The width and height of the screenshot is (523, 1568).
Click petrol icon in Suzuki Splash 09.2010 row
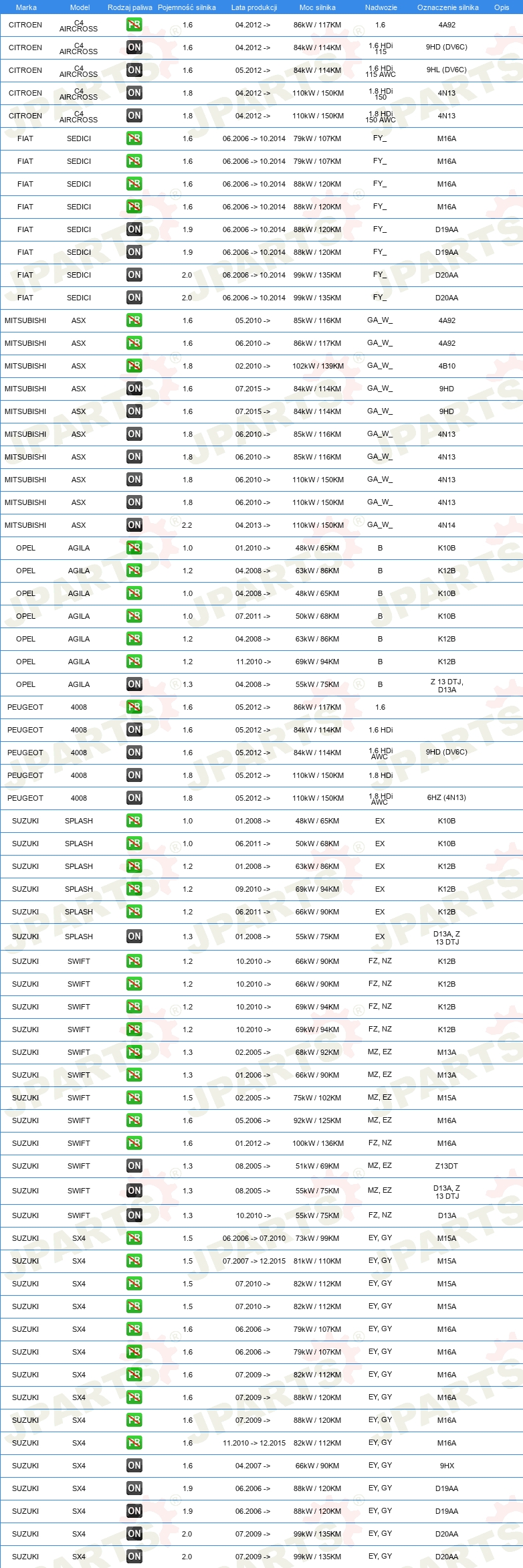tap(134, 889)
